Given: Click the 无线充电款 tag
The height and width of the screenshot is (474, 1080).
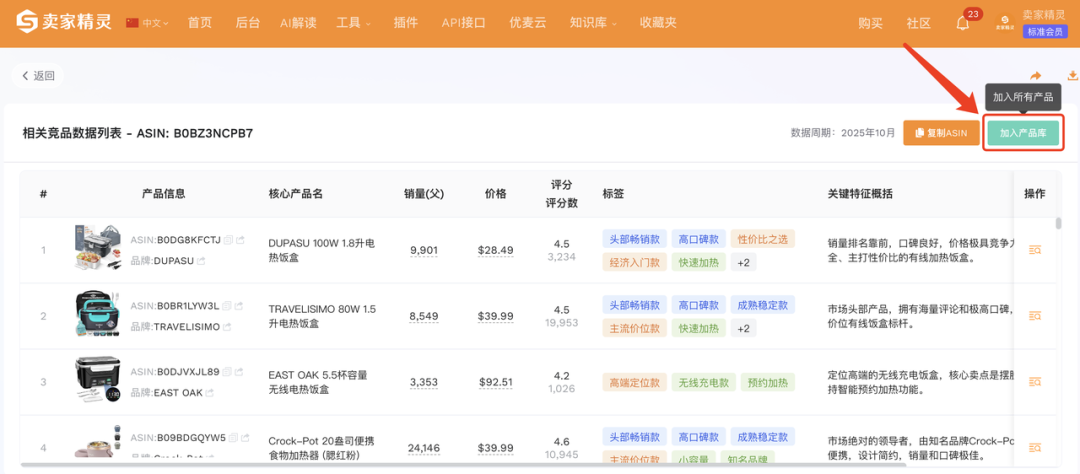Looking at the screenshot, I should 703,382.
